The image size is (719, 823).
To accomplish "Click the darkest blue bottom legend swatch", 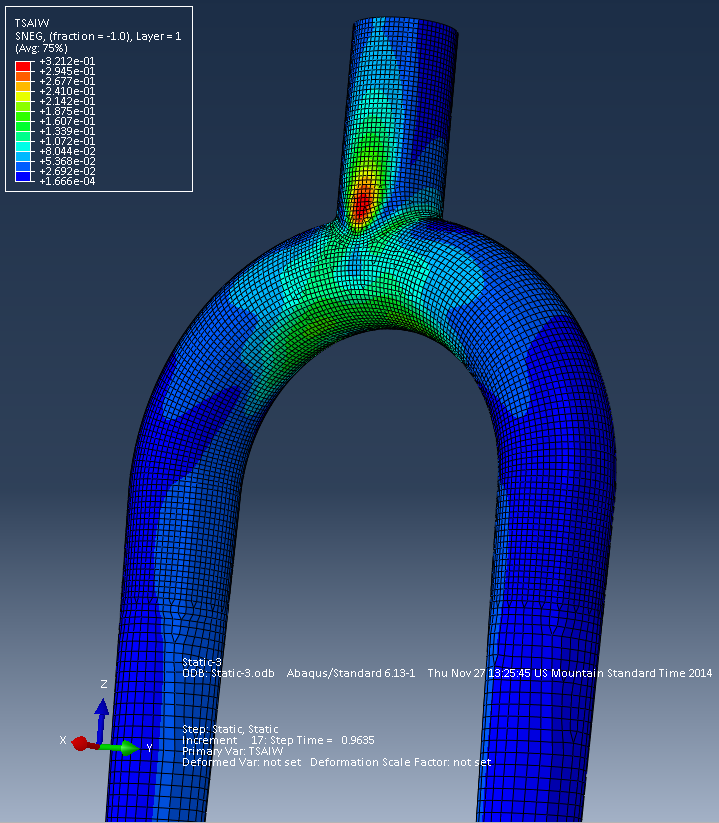I will click(23, 176).
